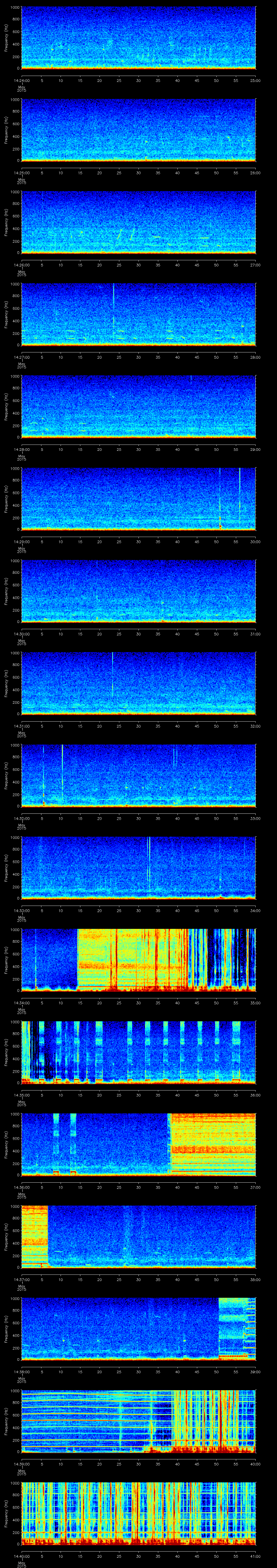Click the 14:26:00 start time label
This screenshot has width=277, height=1568.
[x=21, y=265]
